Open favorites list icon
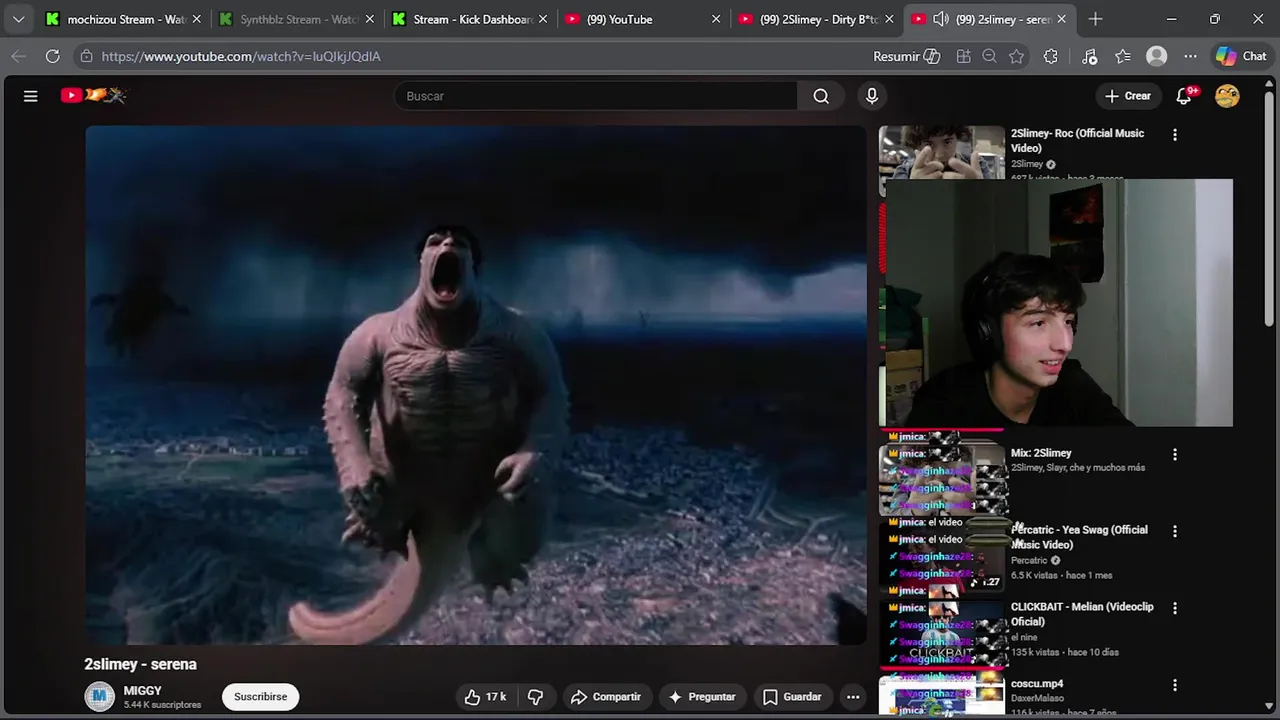The height and width of the screenshot is (720, 1280). pos(1123,56)
